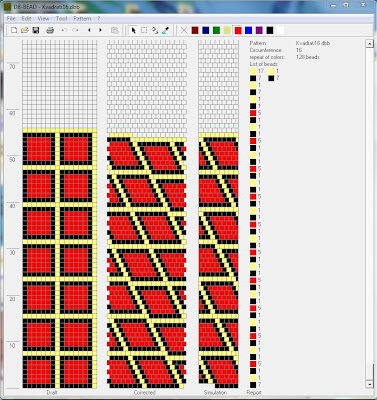Click row number 30 on the ruler
Screen dimensions: 377x400
click(x=12, y=253)
